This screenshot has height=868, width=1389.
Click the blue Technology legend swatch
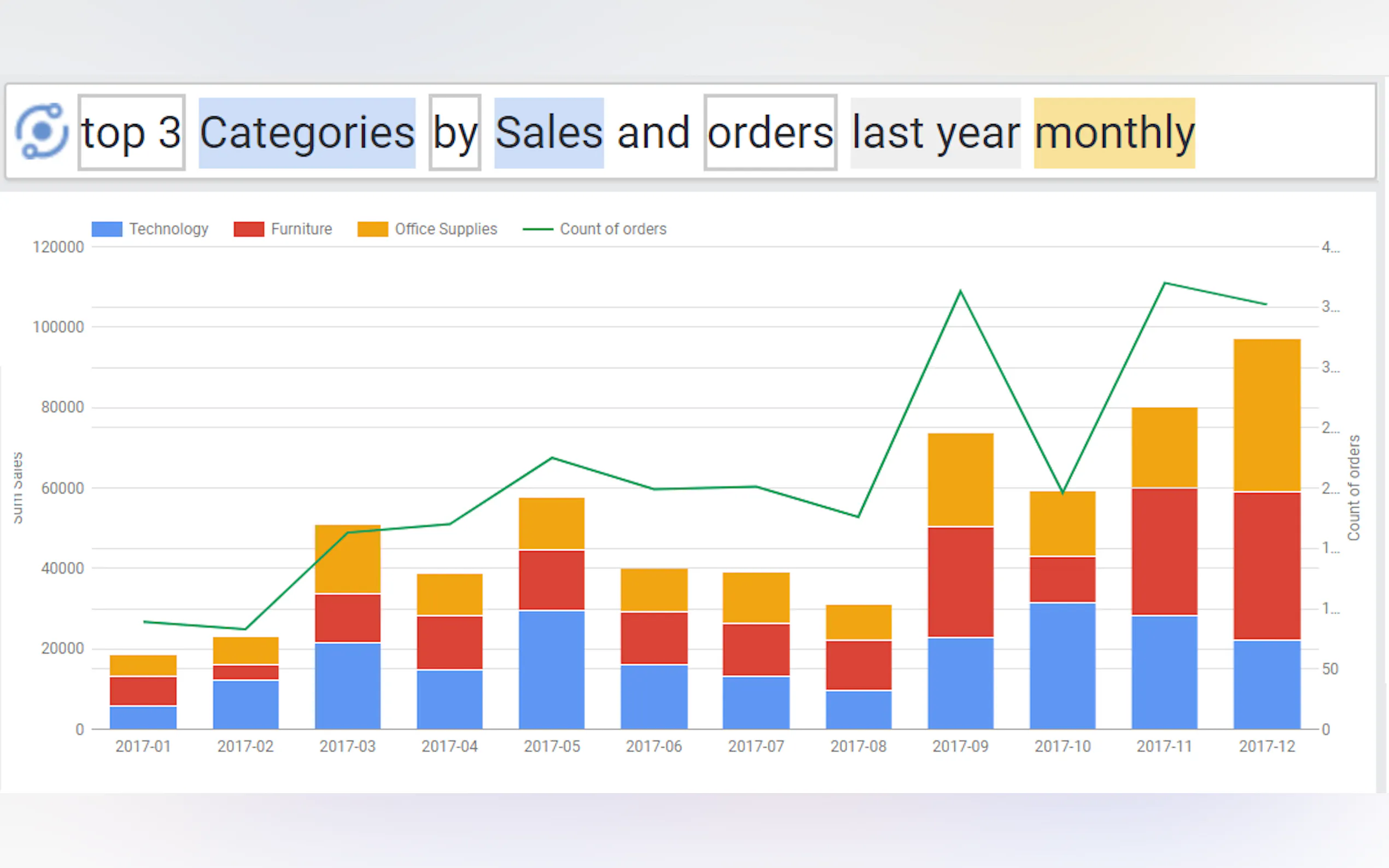point(107,229)
